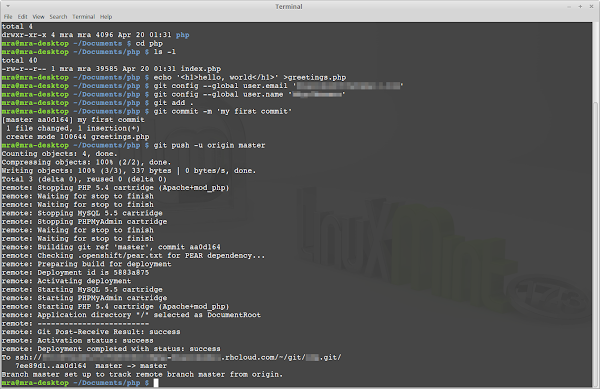Screen dimensions: 600x389
Task: Open the window menu arrow in title bar
Action: (x=8, y=6)
